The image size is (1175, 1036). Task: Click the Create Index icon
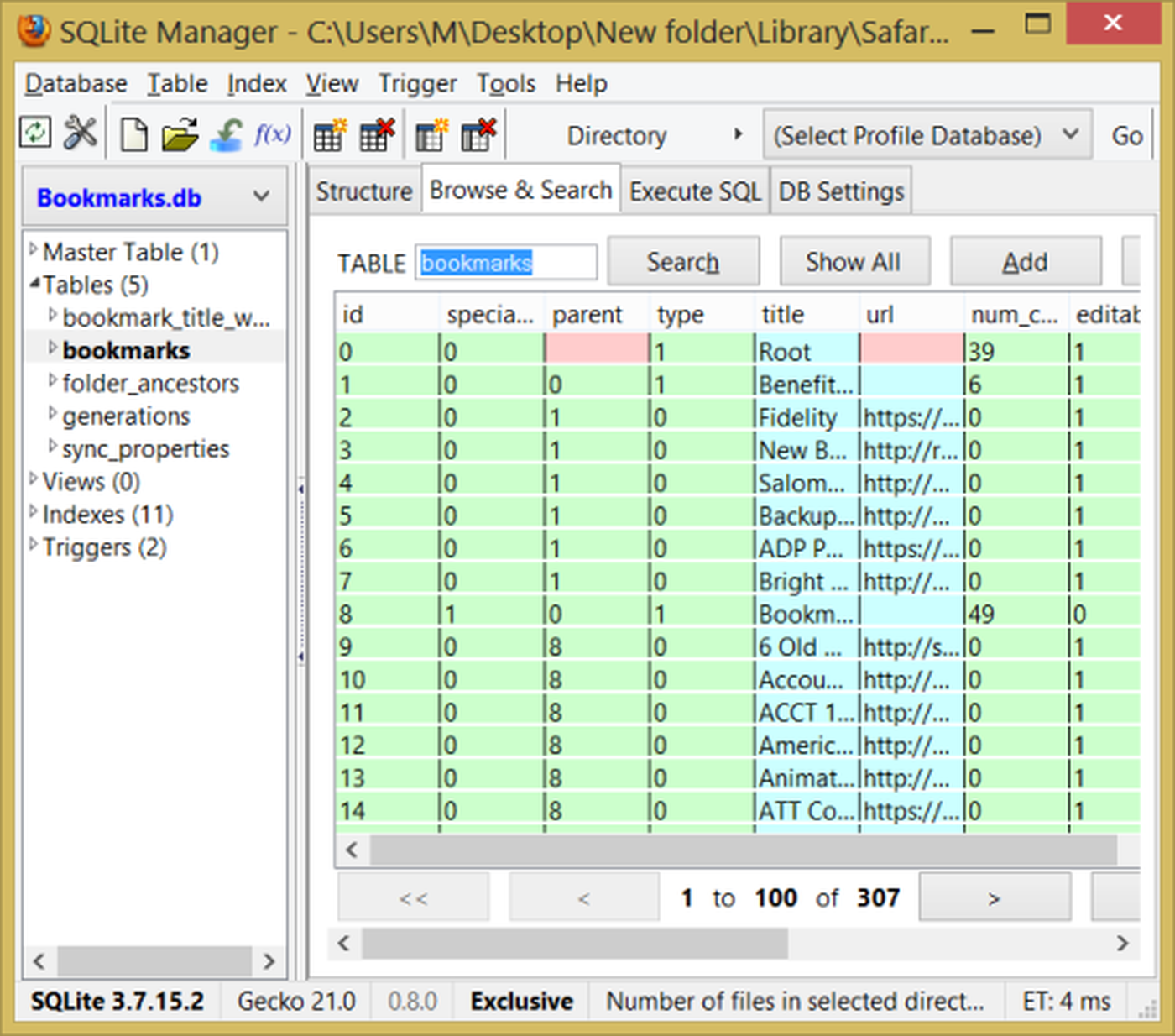(x=432, y=134)
